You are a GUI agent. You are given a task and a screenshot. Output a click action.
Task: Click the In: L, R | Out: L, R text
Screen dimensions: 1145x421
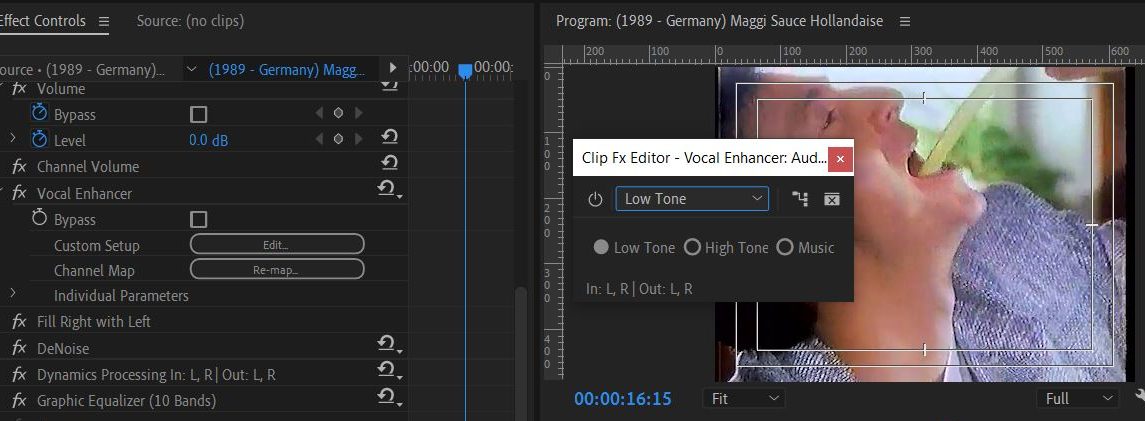(x=639, y=289)
